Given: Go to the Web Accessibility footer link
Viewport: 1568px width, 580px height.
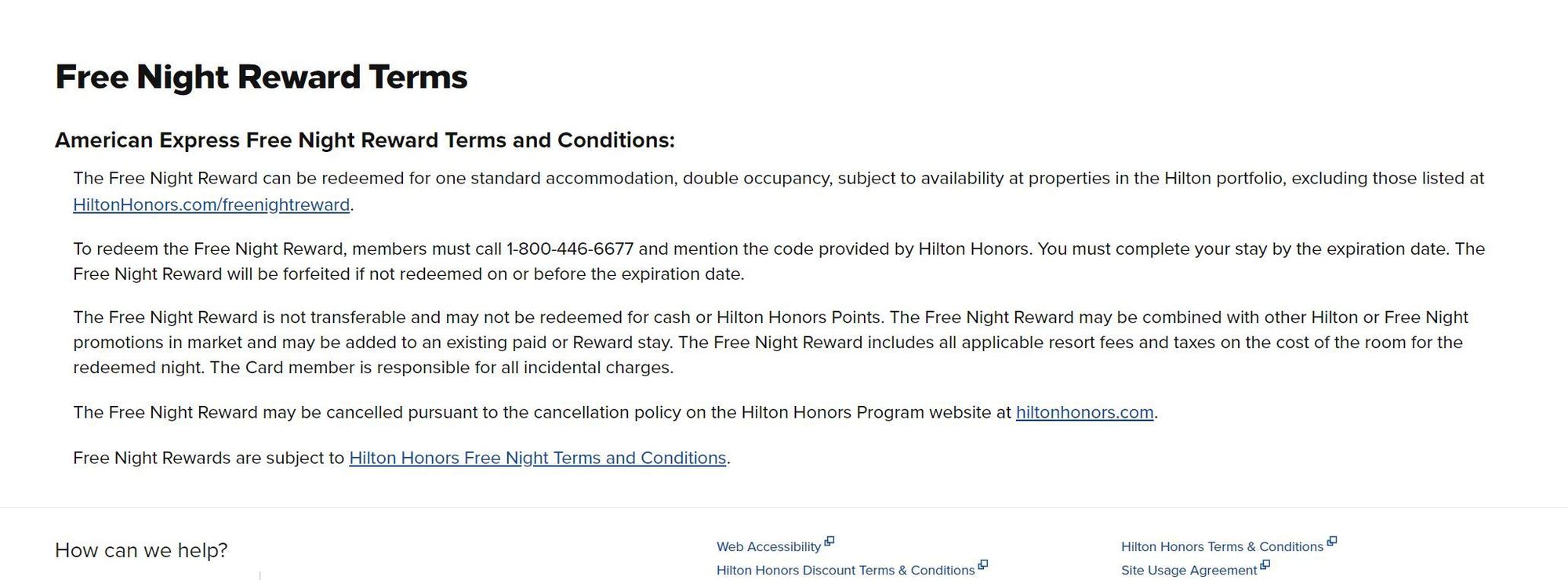Looking at the screenshot, I should point(768,547).
